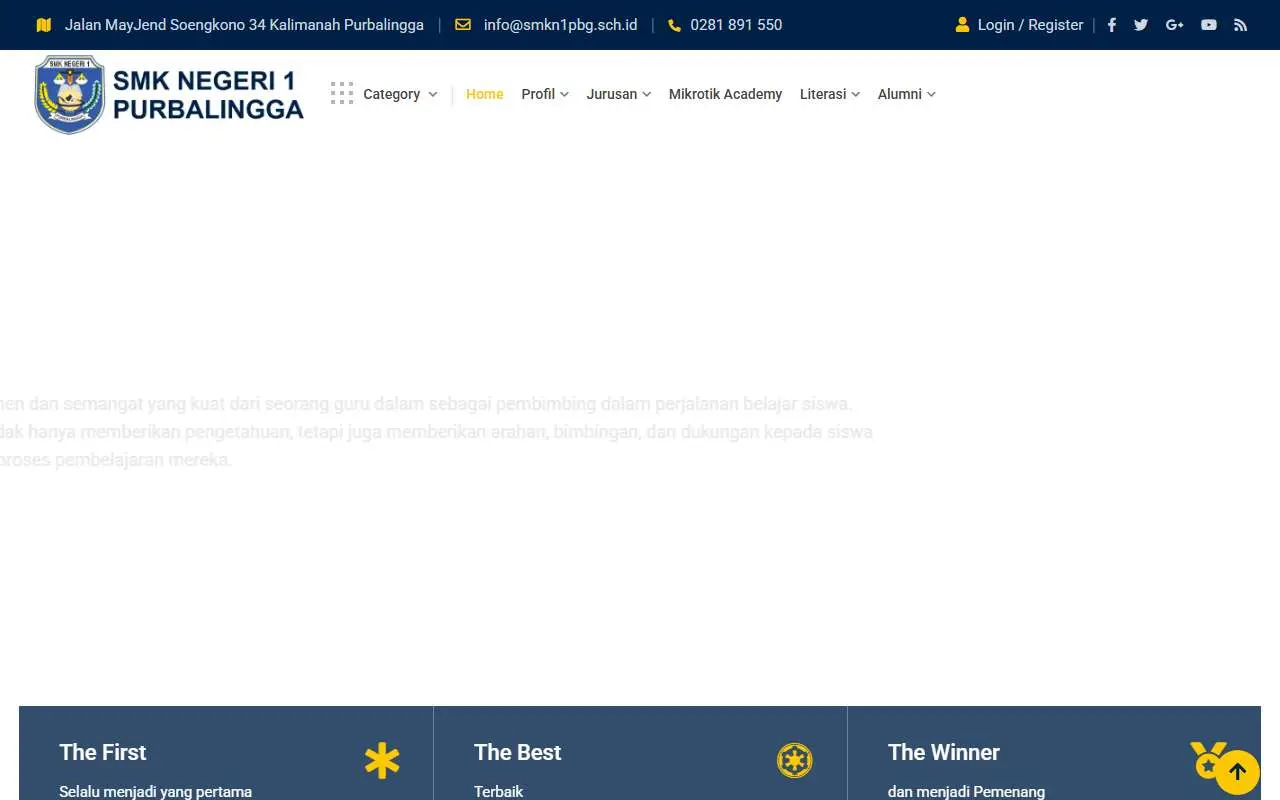Expand the Literasi menu chevron
This screenshot has width=1280, height=800.
855,94
